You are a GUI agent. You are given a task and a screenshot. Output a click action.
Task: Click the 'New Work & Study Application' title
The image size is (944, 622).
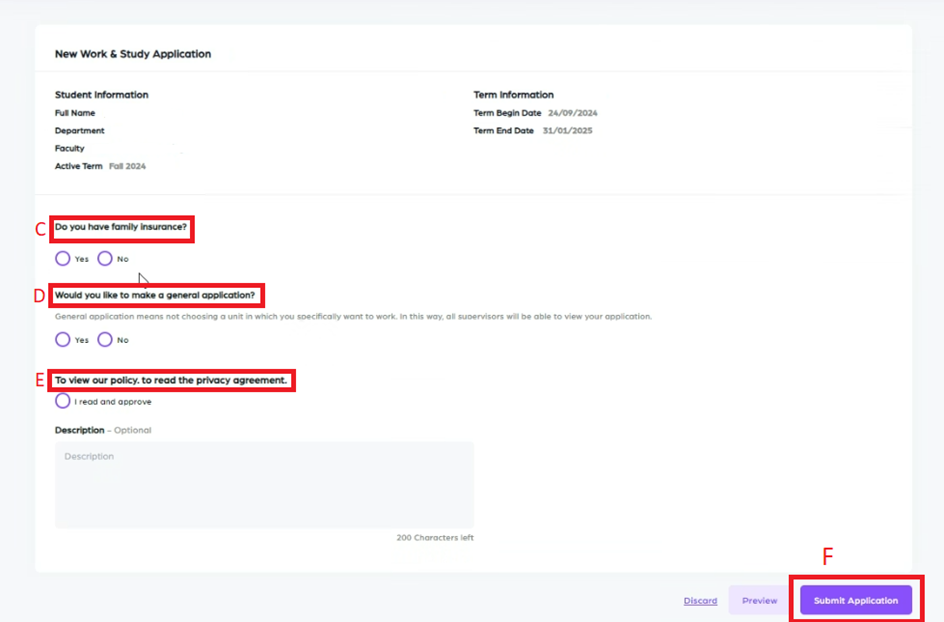click(133, 54)
